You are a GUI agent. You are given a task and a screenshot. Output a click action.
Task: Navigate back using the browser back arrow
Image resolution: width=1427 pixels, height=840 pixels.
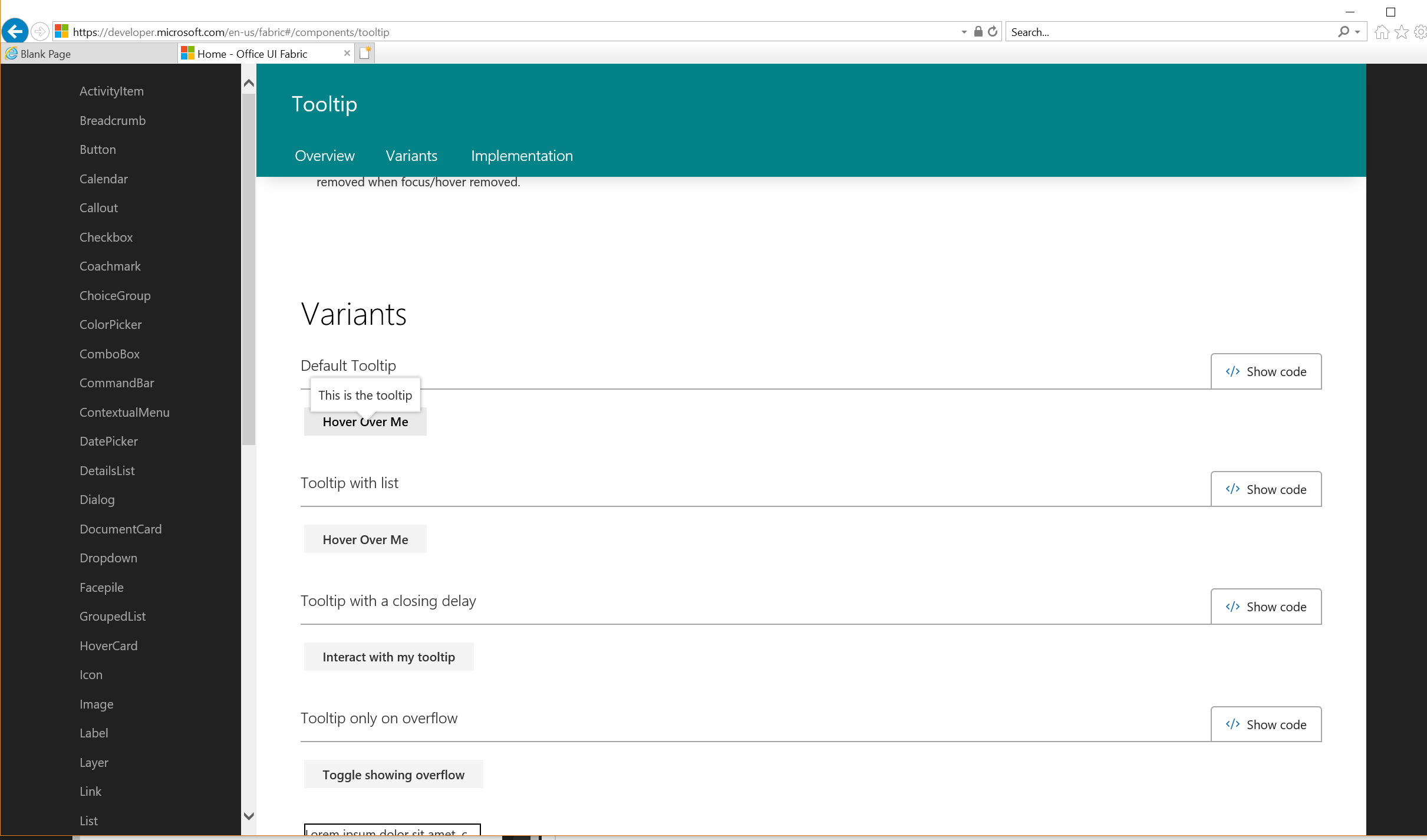[15, 31]
